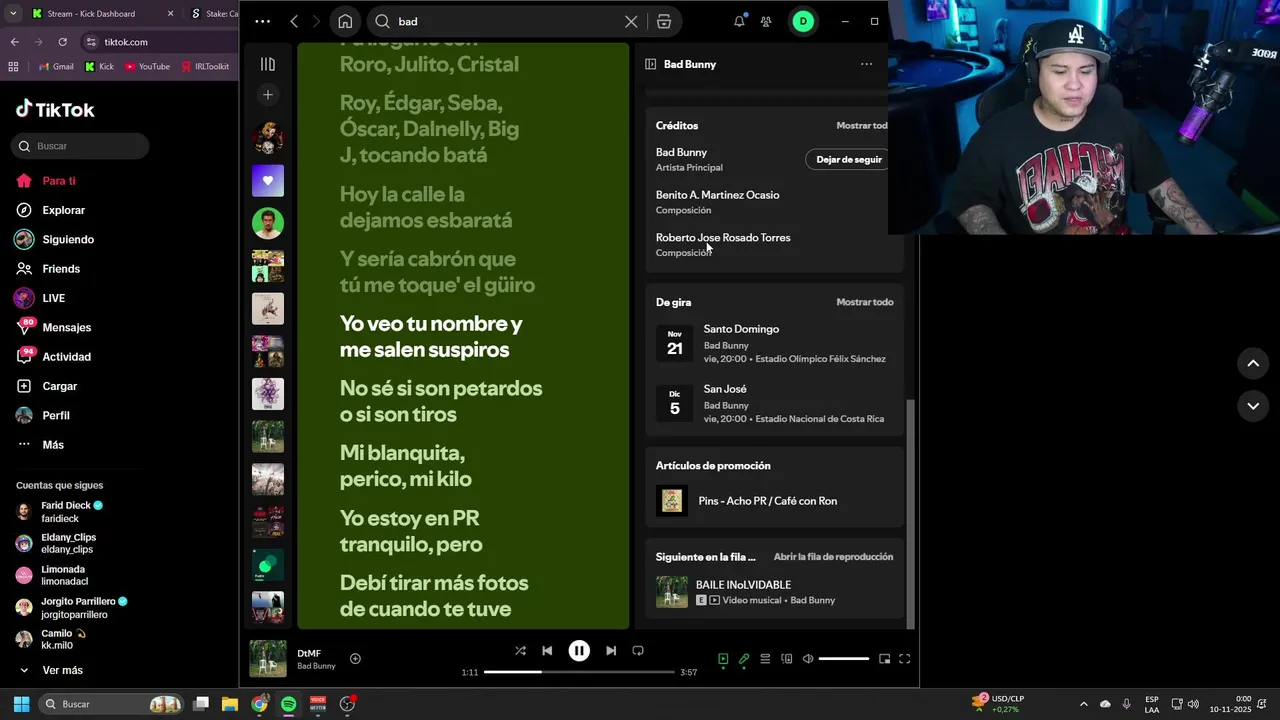1280x720 pixels.
Task: Click Dejar de seguir button
Action: [x=848, y=160]
